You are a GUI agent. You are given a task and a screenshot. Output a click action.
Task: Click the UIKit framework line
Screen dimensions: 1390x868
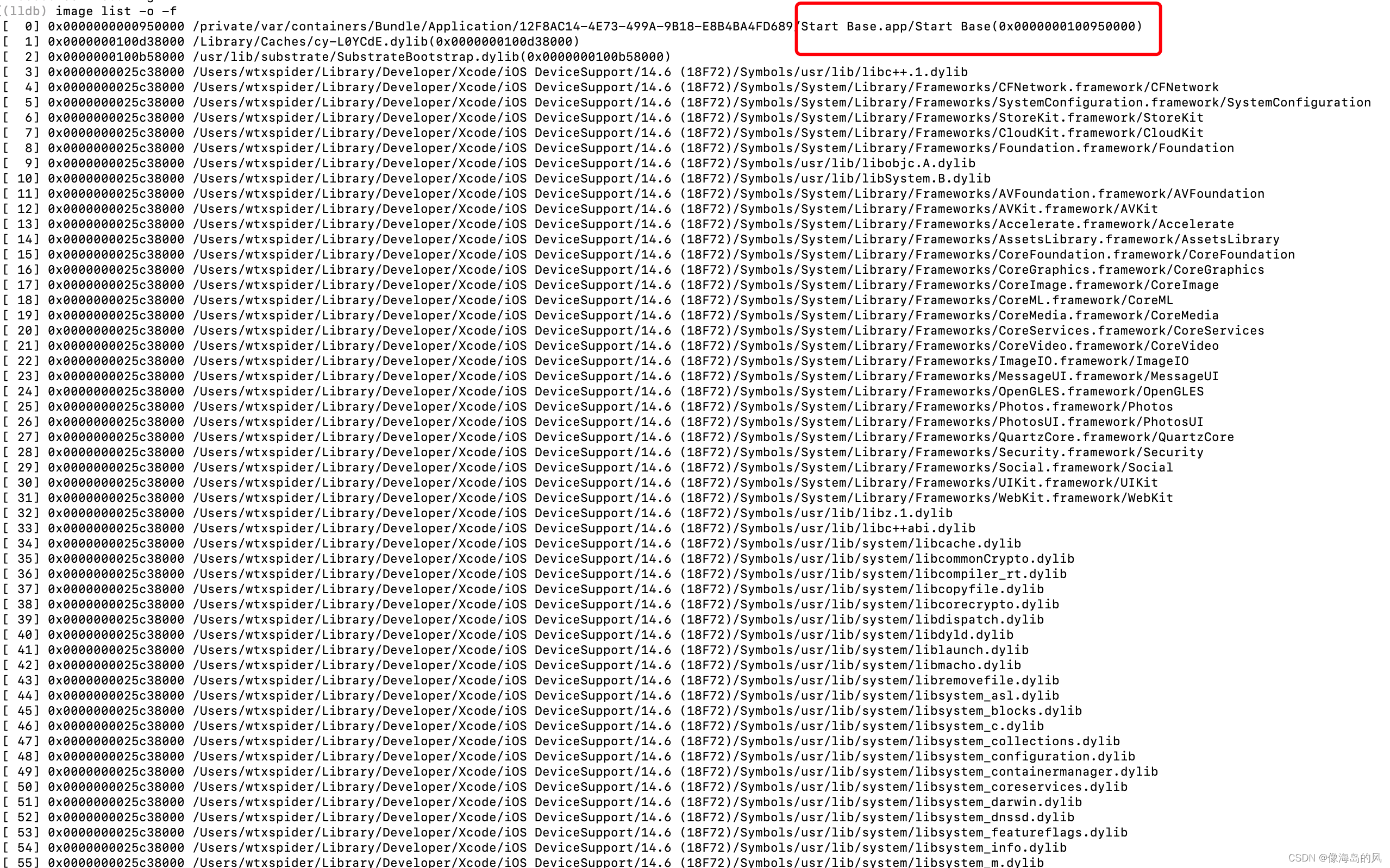click(1078, 483)
